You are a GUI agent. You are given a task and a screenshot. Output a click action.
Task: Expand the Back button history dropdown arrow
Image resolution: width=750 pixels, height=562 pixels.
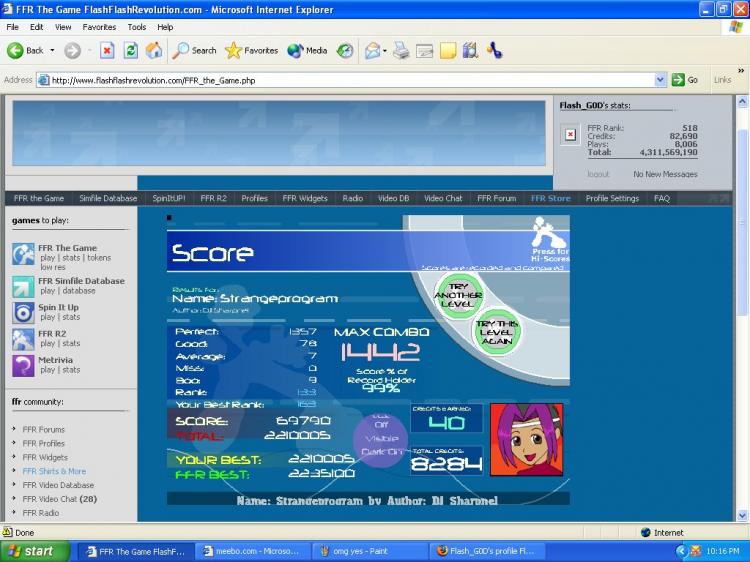click(x=52, y=50)
